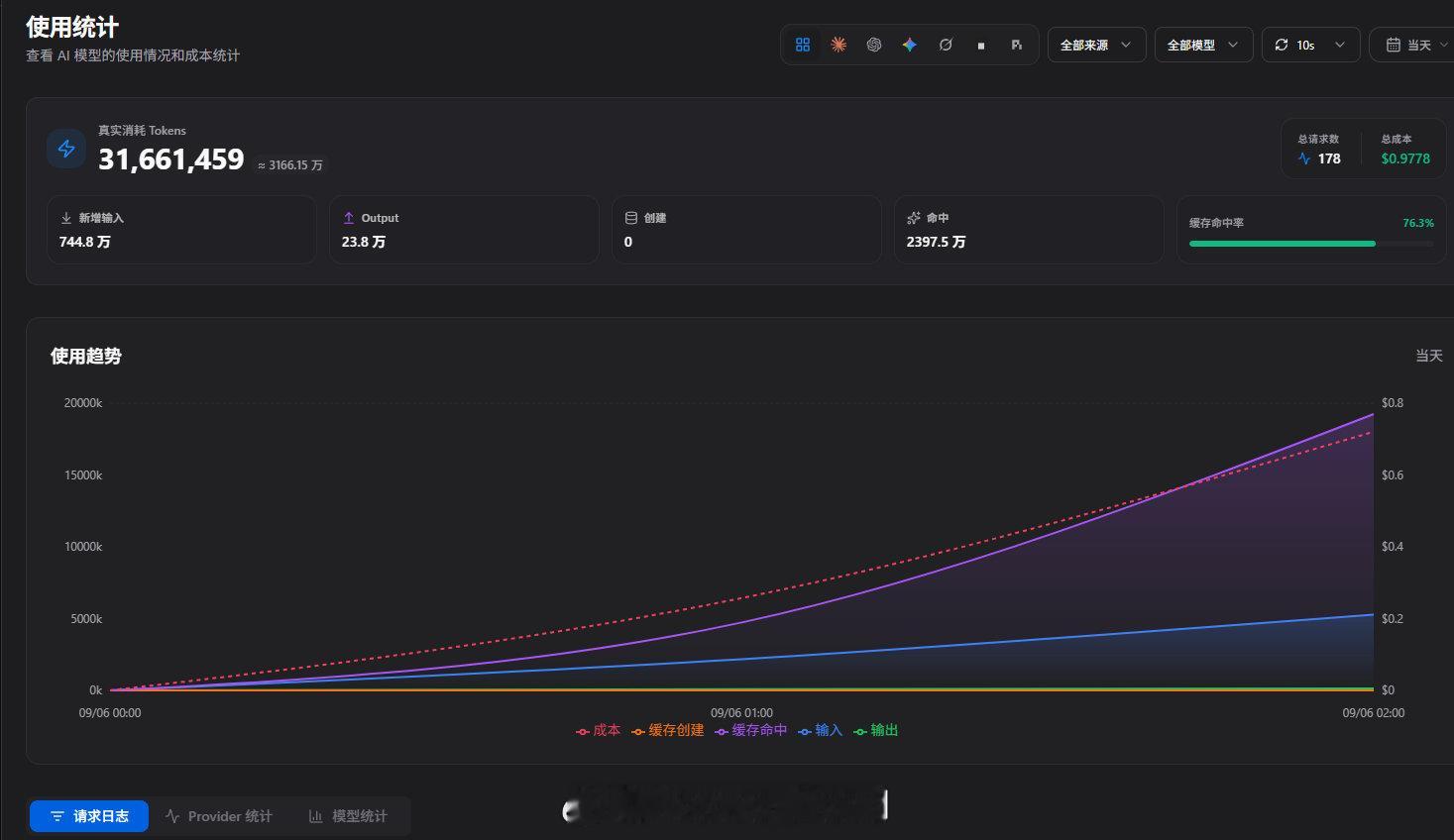Click the ≈ 3166.15 万 approximation text
The image size is (1454, 840).
290,165
